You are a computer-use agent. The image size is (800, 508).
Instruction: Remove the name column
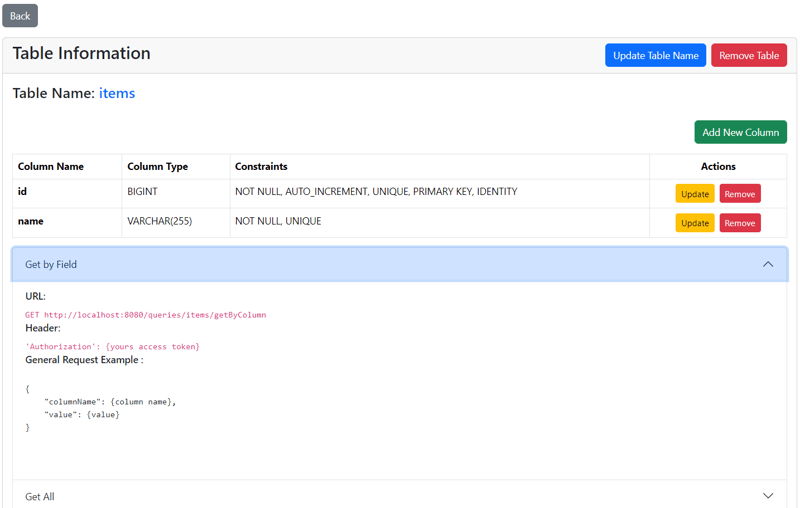739,223
